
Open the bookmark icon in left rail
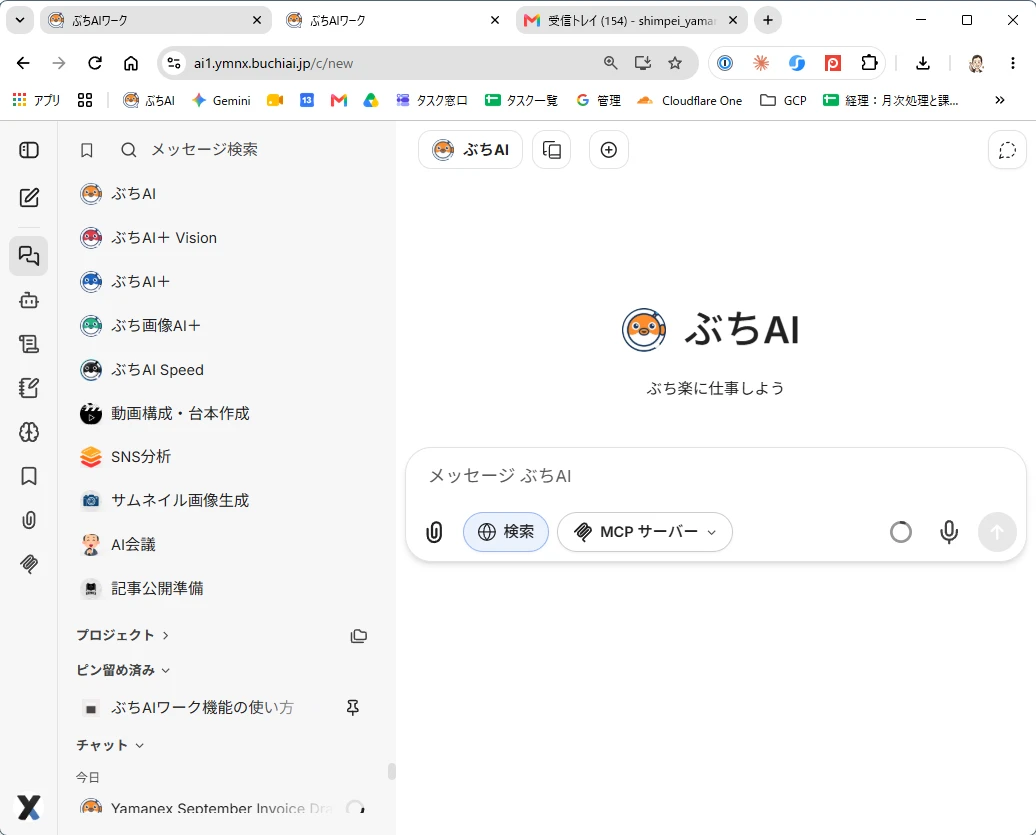point(28,476)
